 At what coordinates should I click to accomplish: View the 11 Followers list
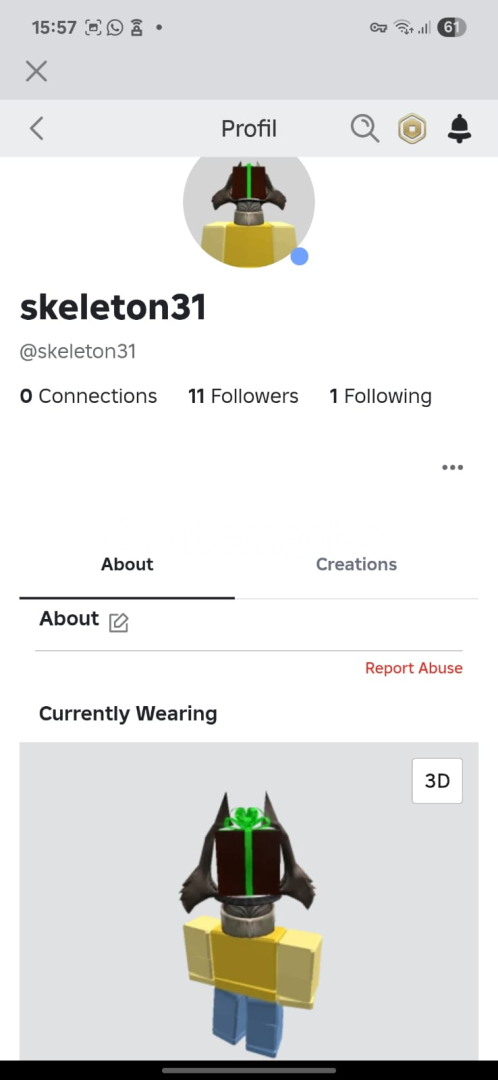pos(243,396)
